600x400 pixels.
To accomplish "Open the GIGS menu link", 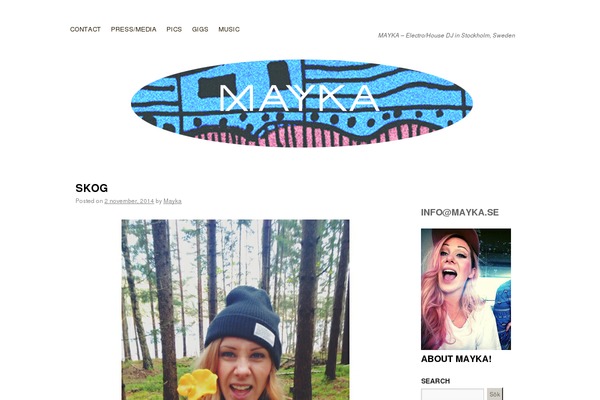I will click(200, 29).
